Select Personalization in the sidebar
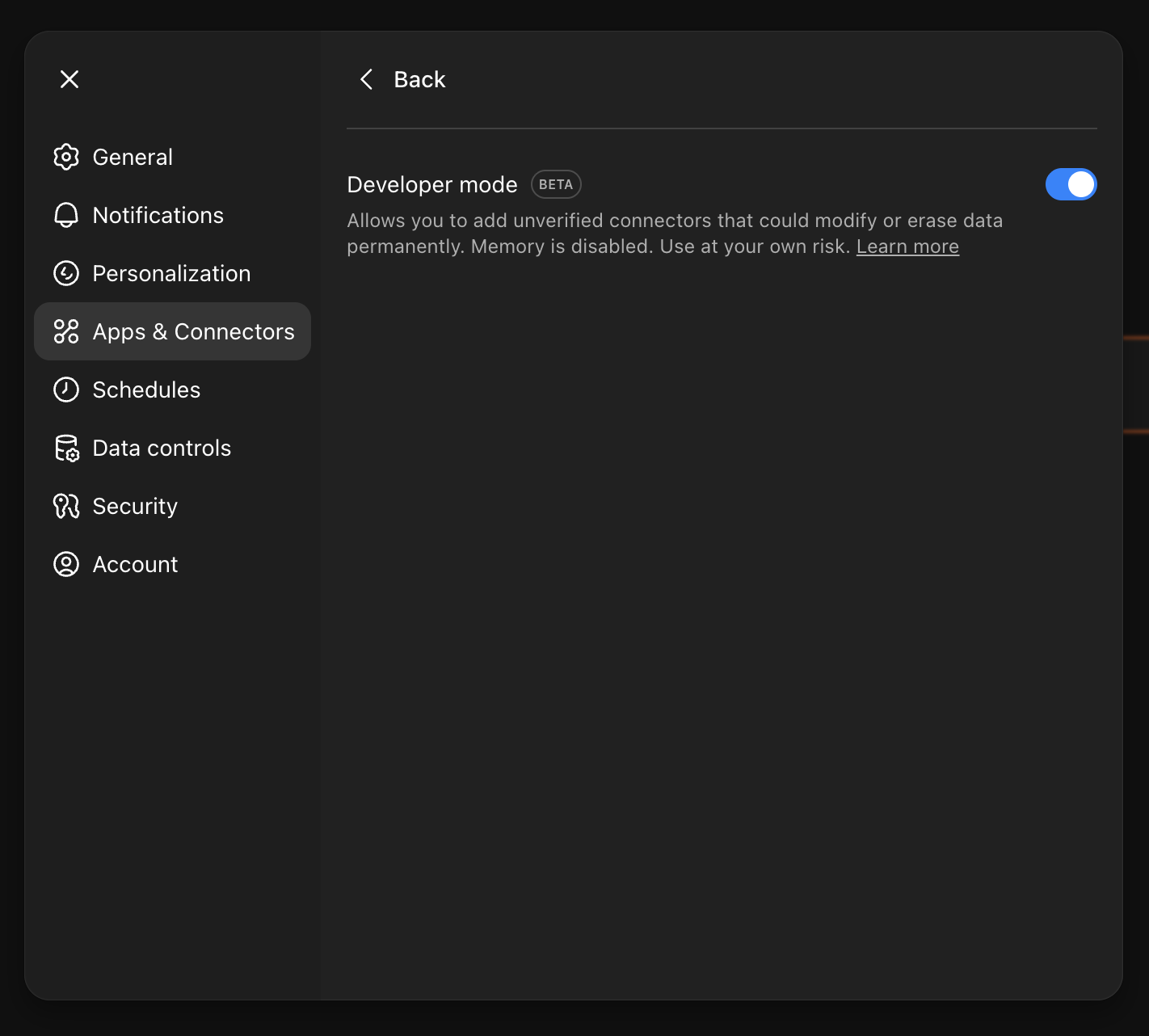The width and height of the screenshot is (1149, 1036). [x=171, y=273]
